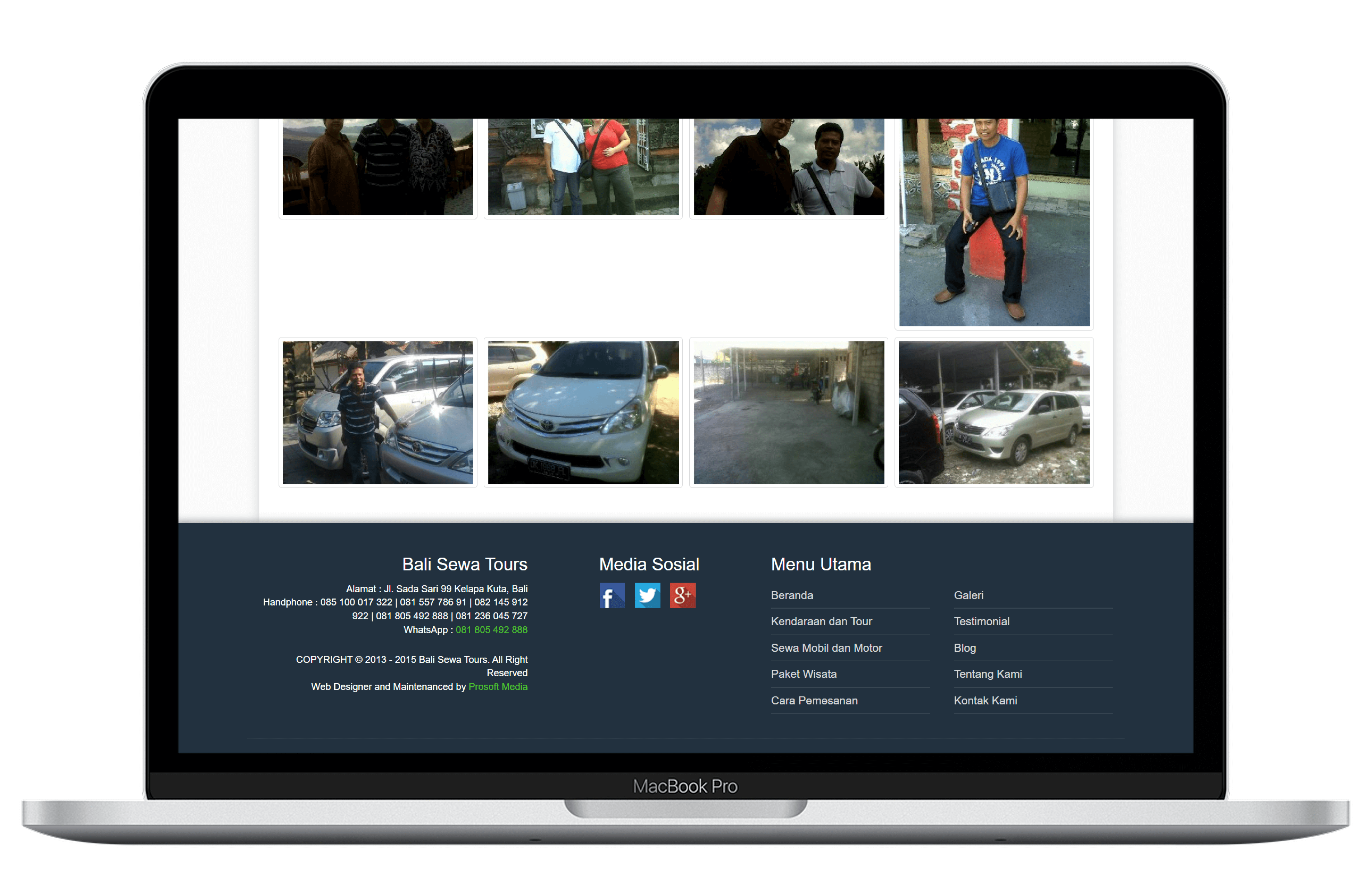Go to Beranda in footer menu
The height and width of the screenshot is (872, 1372).
[x=791, y=595]
